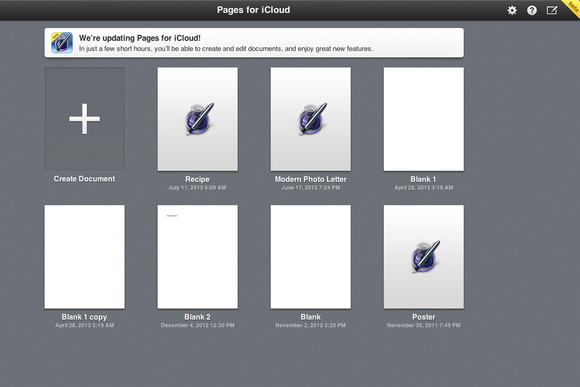The width and height of the screenshot is (580, 387).
Task: Open the Modern Photo Letter thumbnail
Action: pyautogui.click(x=311, y=119)
